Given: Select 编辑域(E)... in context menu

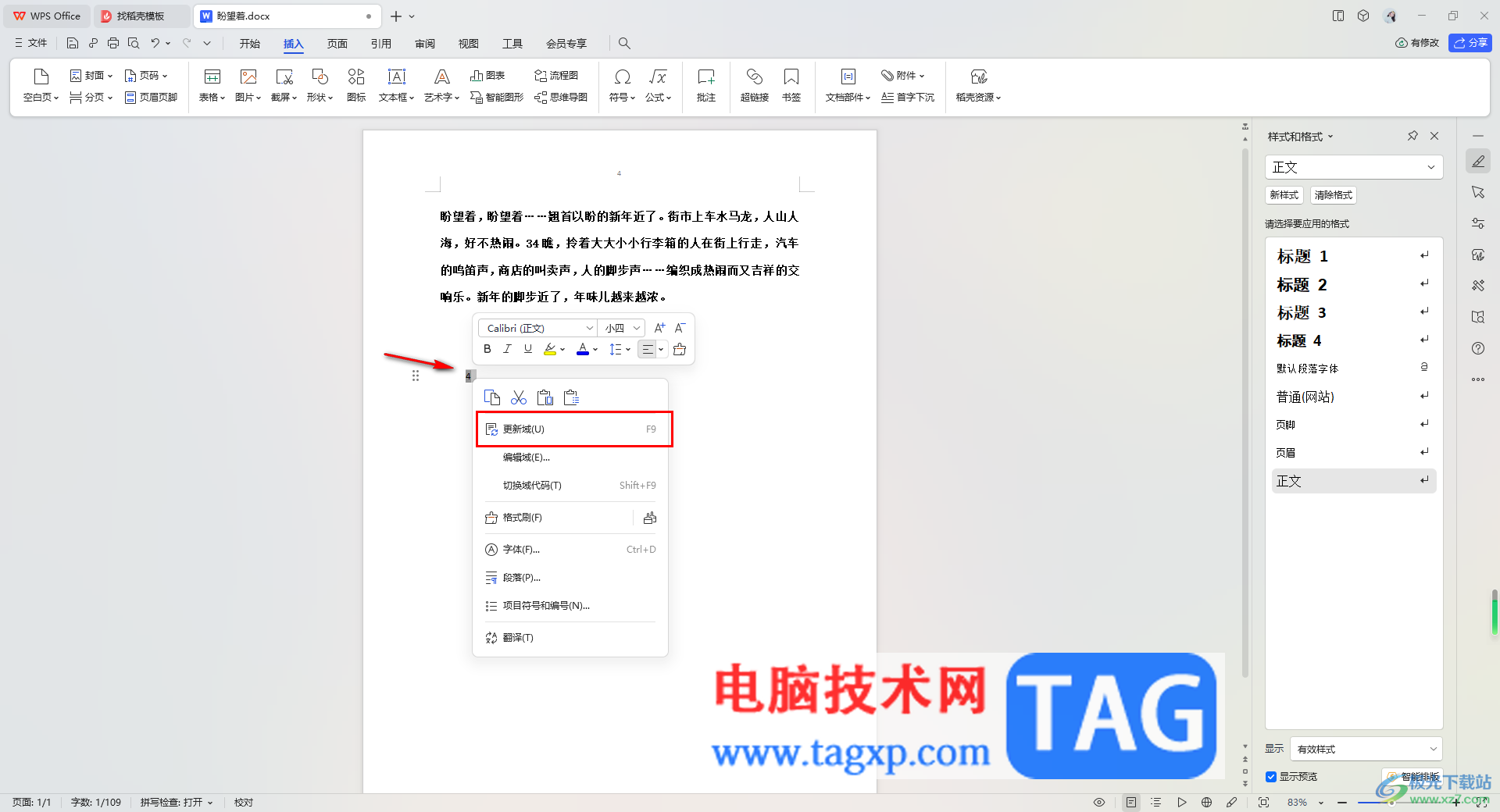Looking at the screenshot, I should [570, 458].
